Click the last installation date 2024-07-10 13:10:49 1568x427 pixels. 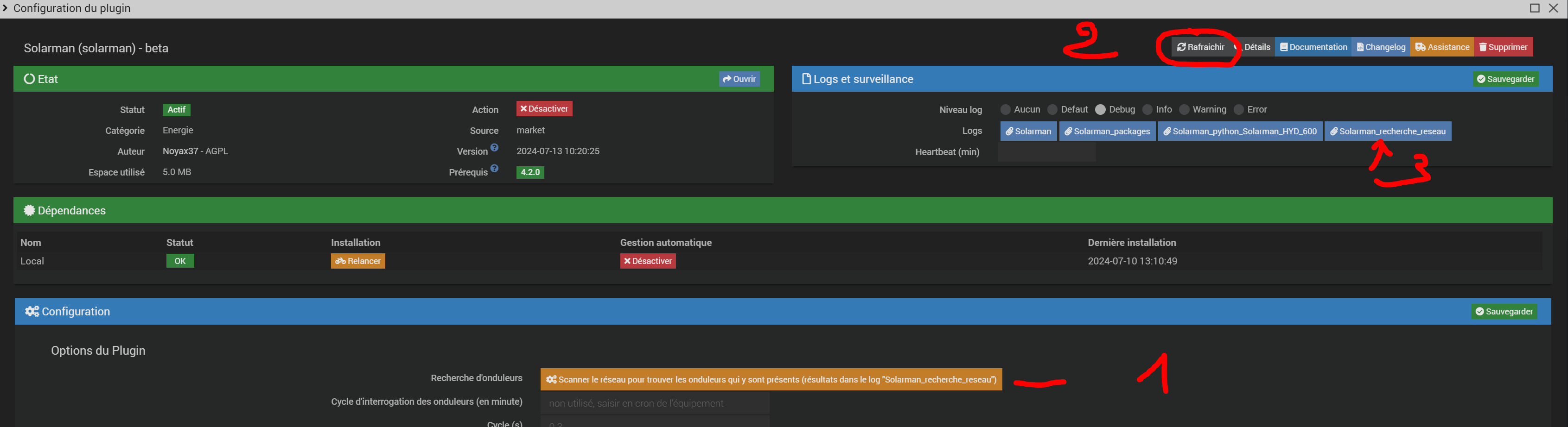point(1132,261)
